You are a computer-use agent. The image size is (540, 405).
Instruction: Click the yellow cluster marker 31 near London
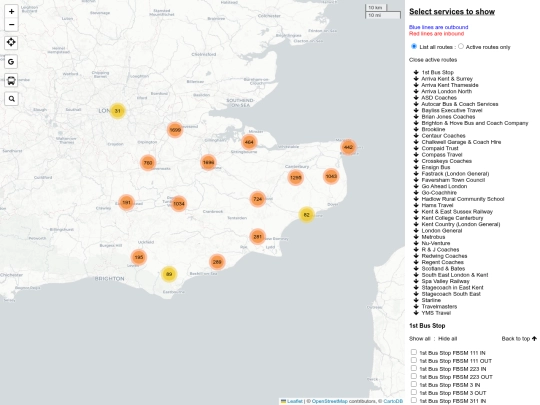118,111
